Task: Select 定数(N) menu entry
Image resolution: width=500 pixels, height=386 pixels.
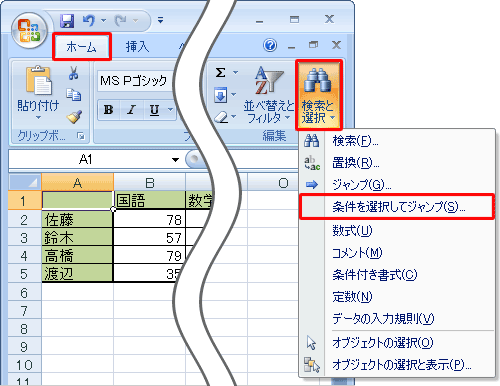Action: tap(397, 296)
